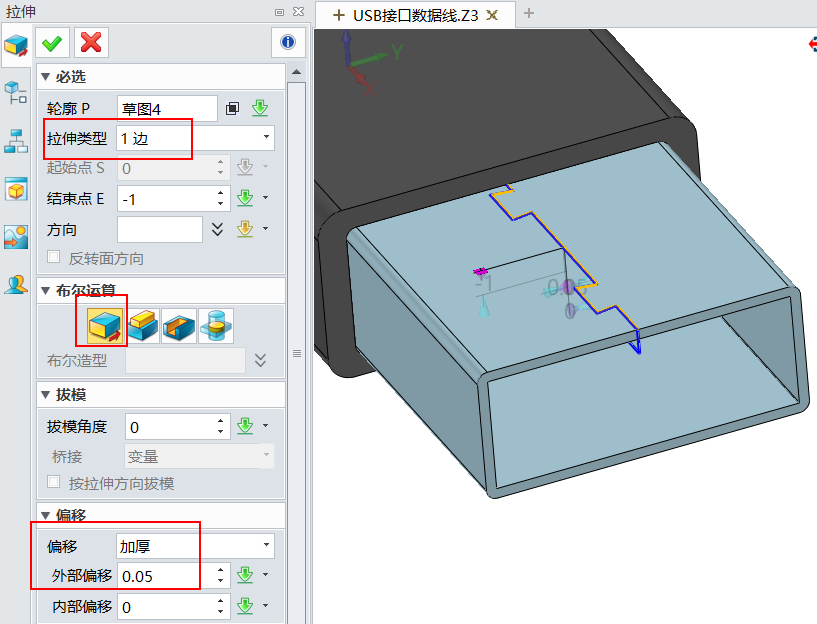Collapse the 偏移 section header
Screen dimensions: 817x624
coord(45,515)
